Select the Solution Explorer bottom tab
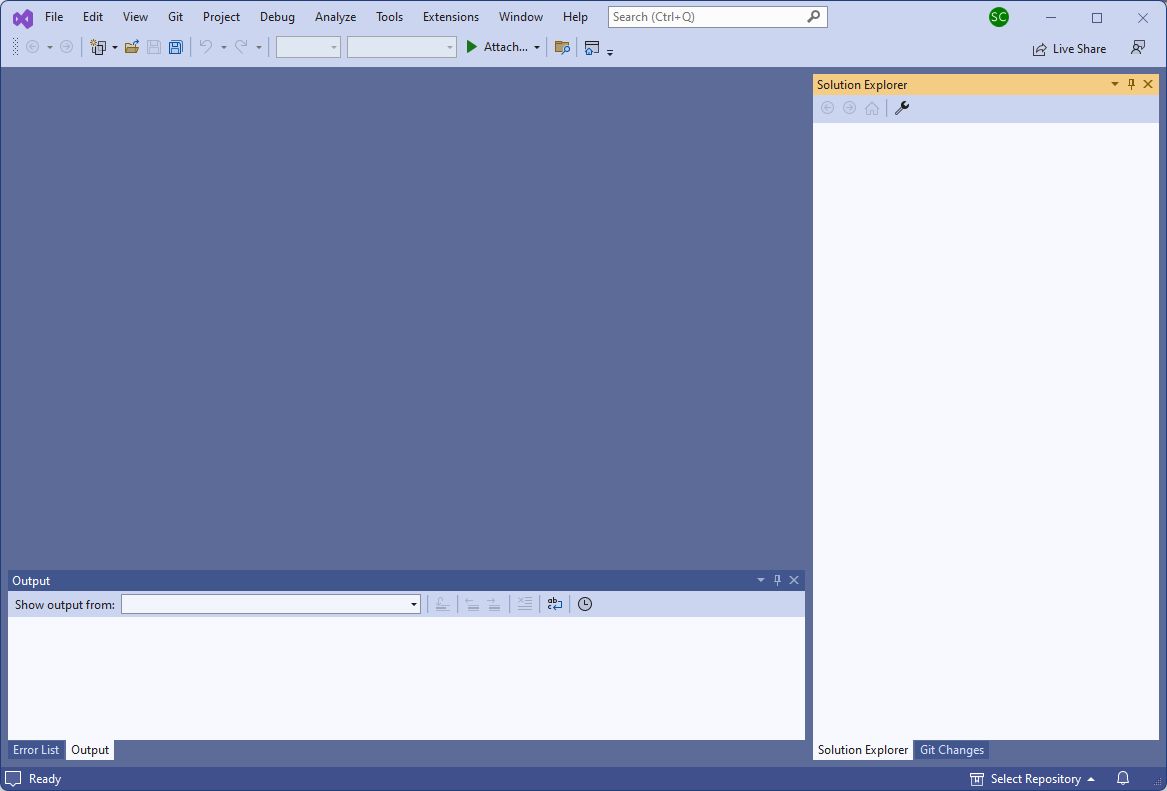1167x791 pixels. (x=863, y=749)
